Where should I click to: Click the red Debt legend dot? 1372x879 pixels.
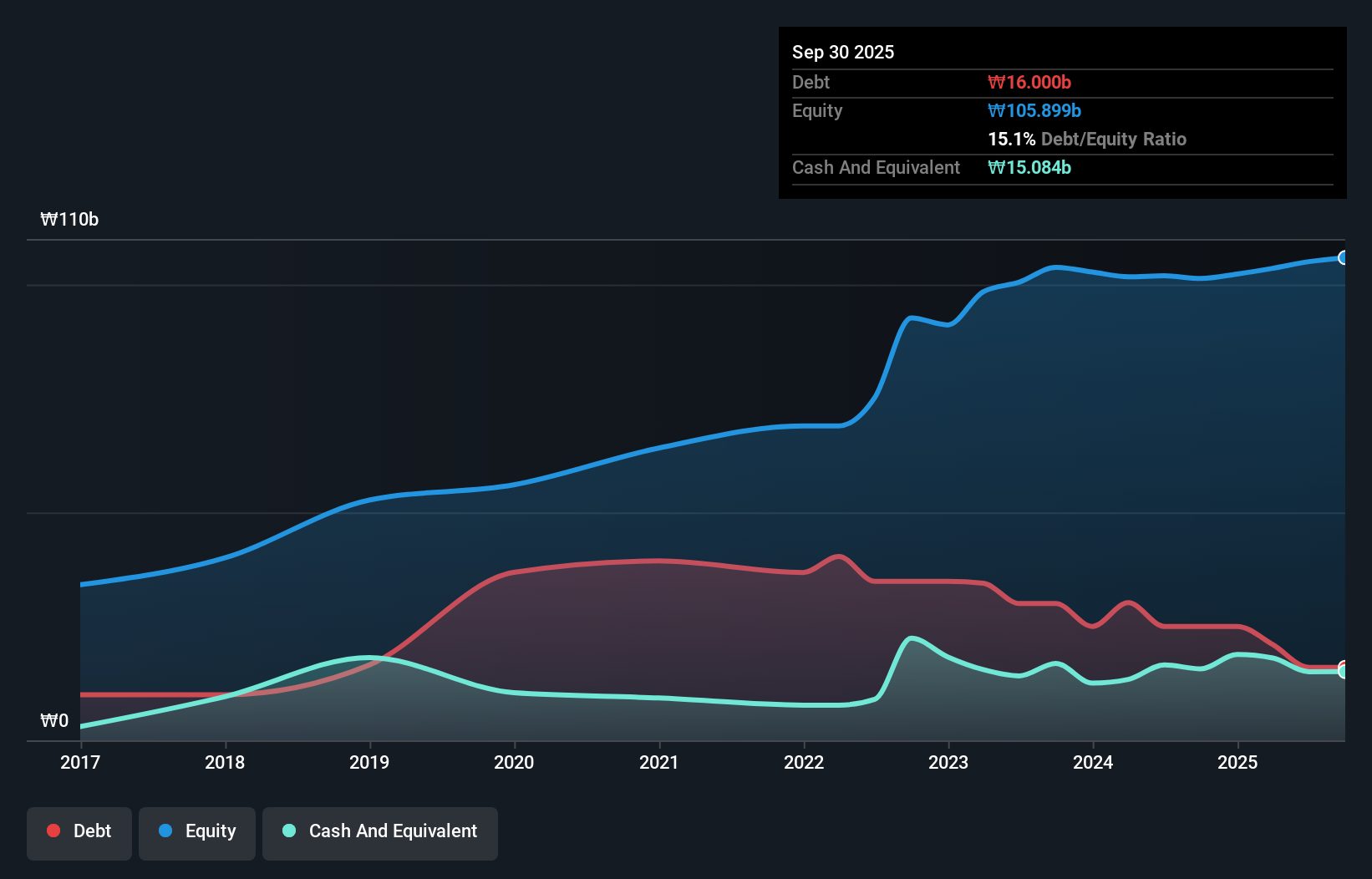pos(53,831)
